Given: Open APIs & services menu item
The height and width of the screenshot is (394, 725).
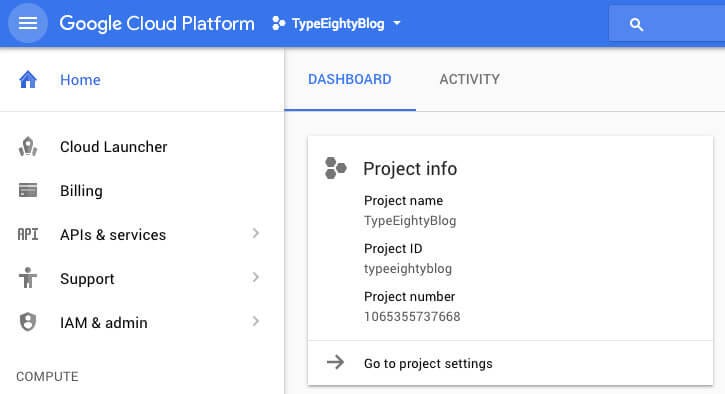Looking at the screenshot, I should pos(142,234).
